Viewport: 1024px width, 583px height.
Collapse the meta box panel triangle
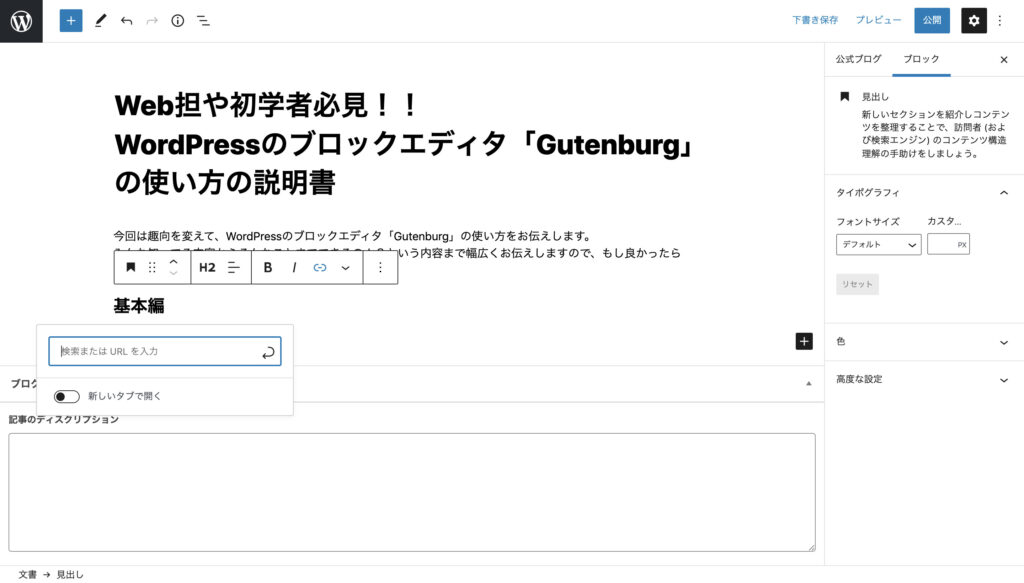[x=808, y=384]
